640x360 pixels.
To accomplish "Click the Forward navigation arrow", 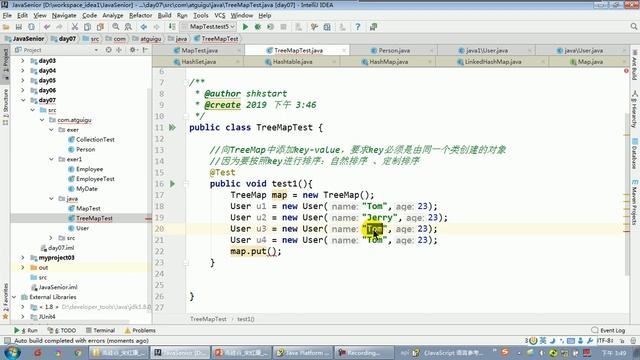I will tap(156, 27).
